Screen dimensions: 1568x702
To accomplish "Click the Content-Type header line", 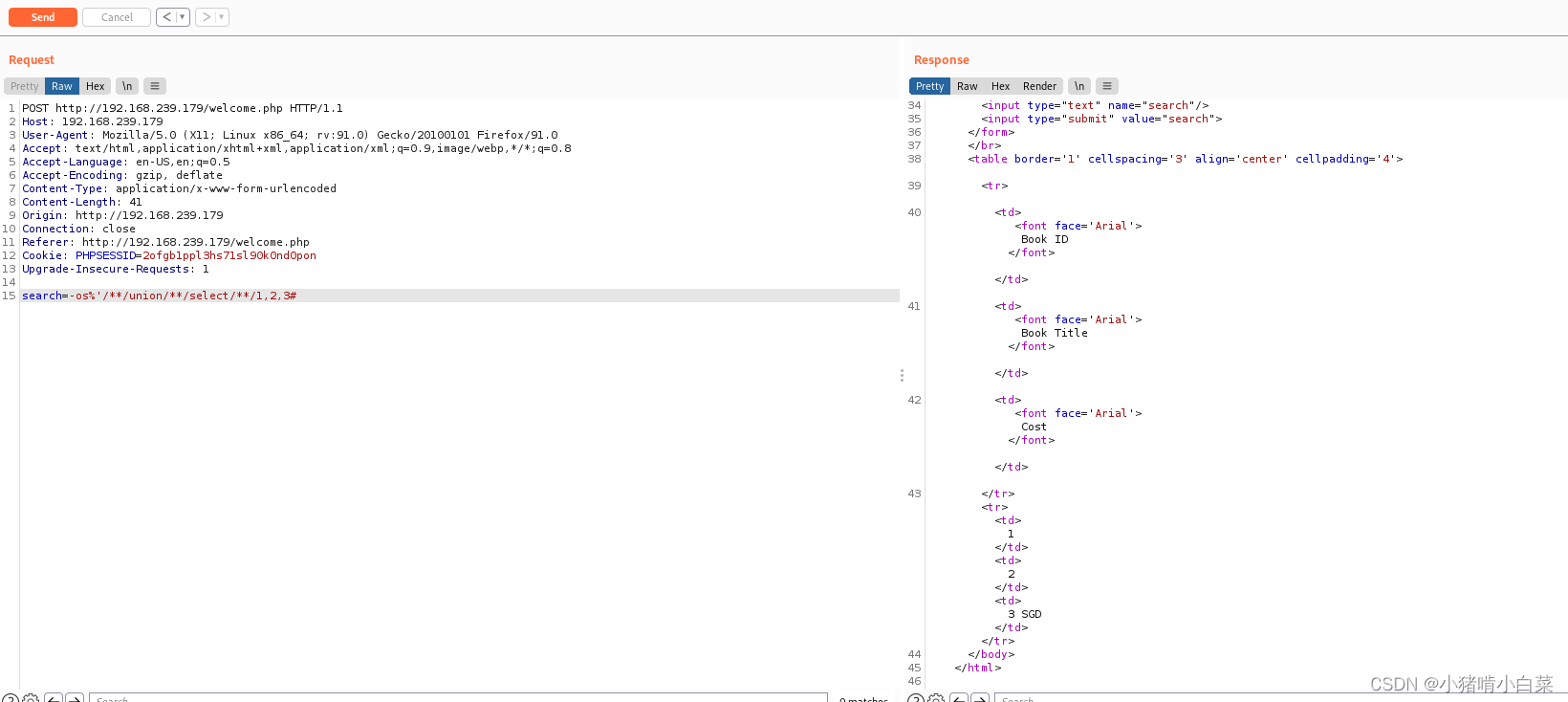I will click(x=180, y=188).
